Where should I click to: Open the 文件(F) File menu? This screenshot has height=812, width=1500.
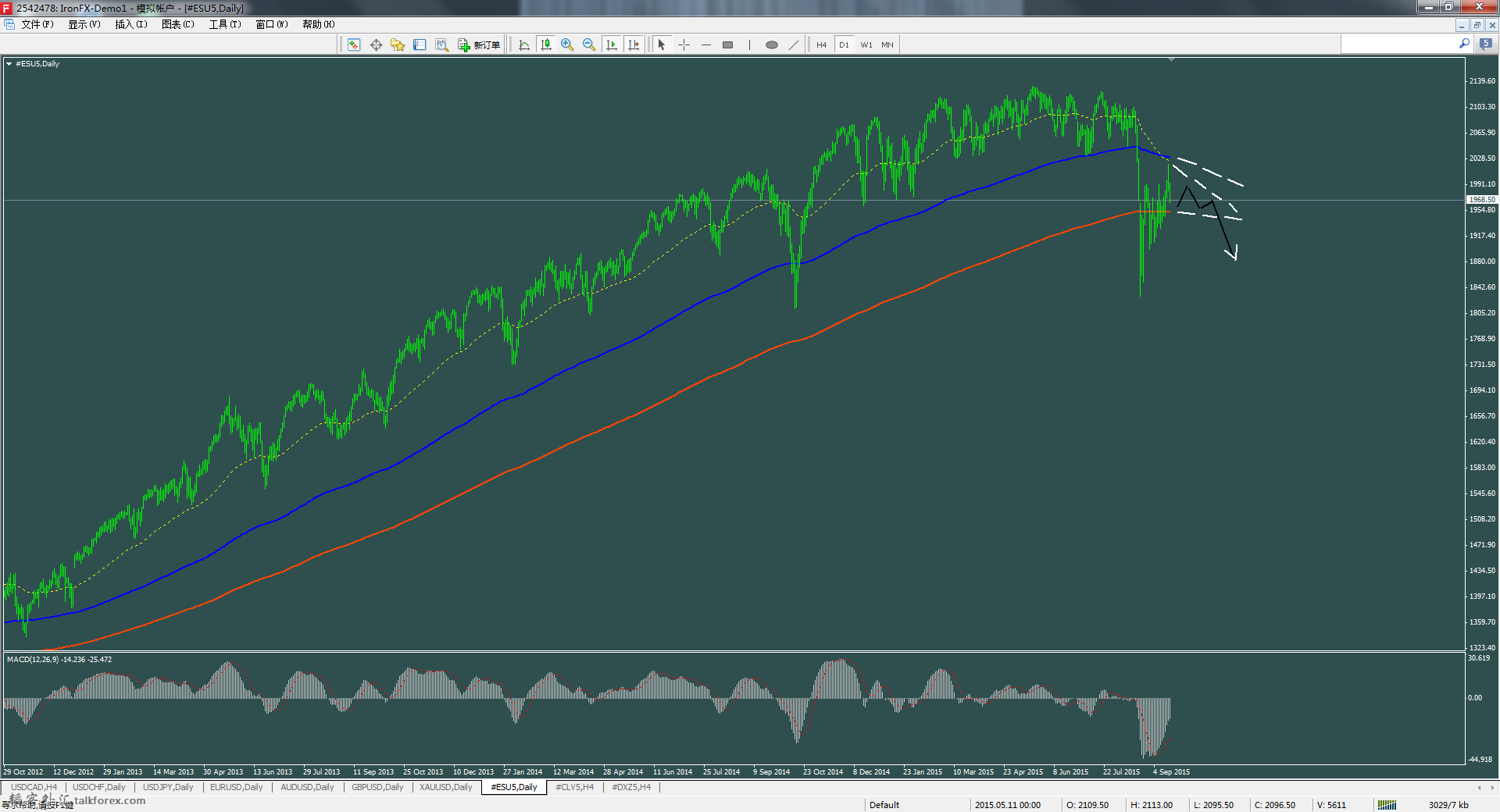[37, 24]
